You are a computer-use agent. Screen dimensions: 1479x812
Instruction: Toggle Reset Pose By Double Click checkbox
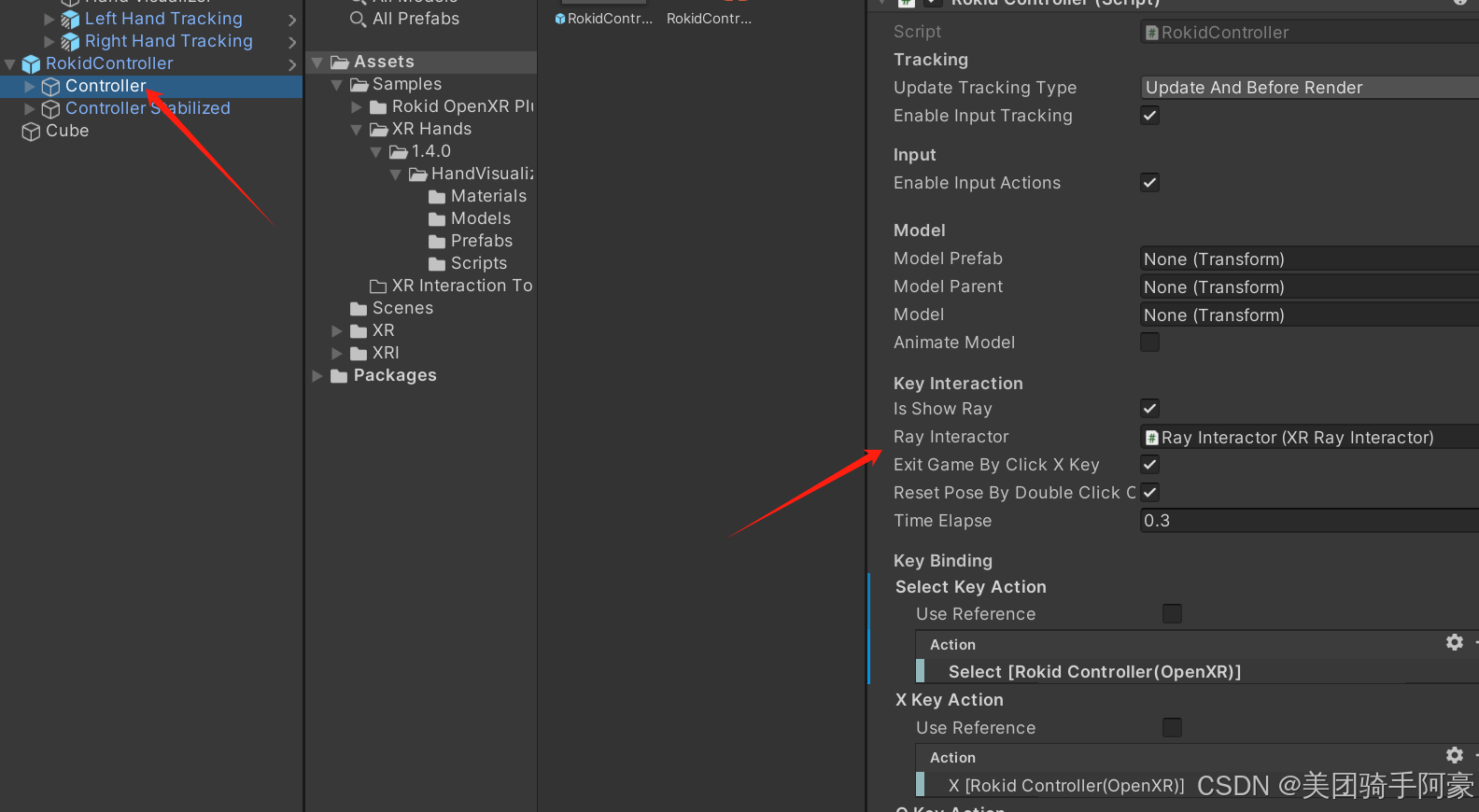[x=1150, y=493]
